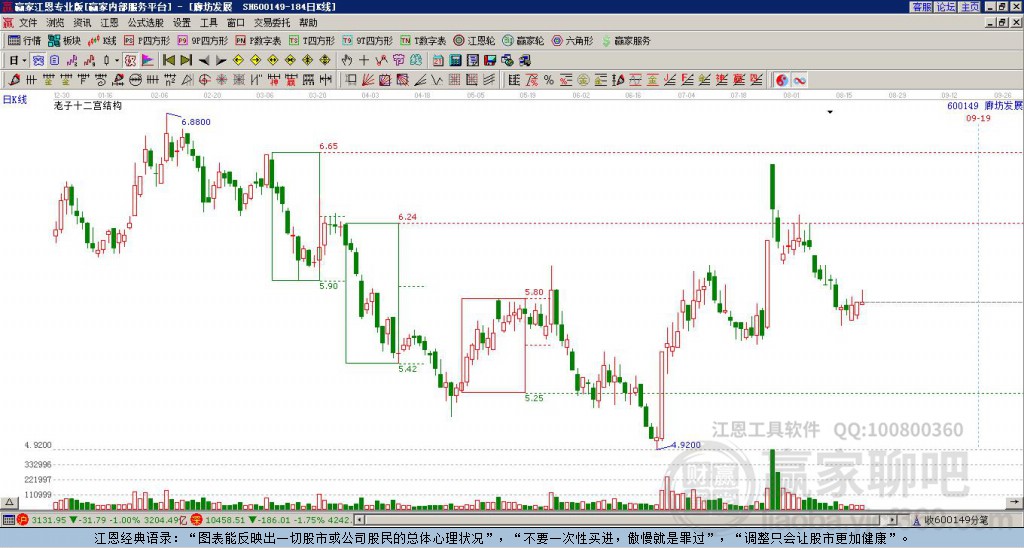Click the 收600149分笔 status entry

tap(956, 520)
